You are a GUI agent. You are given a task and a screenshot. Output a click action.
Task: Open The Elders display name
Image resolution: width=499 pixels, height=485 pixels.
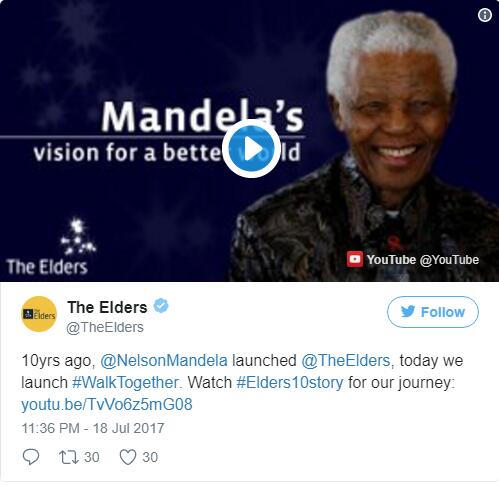point(107,307)
